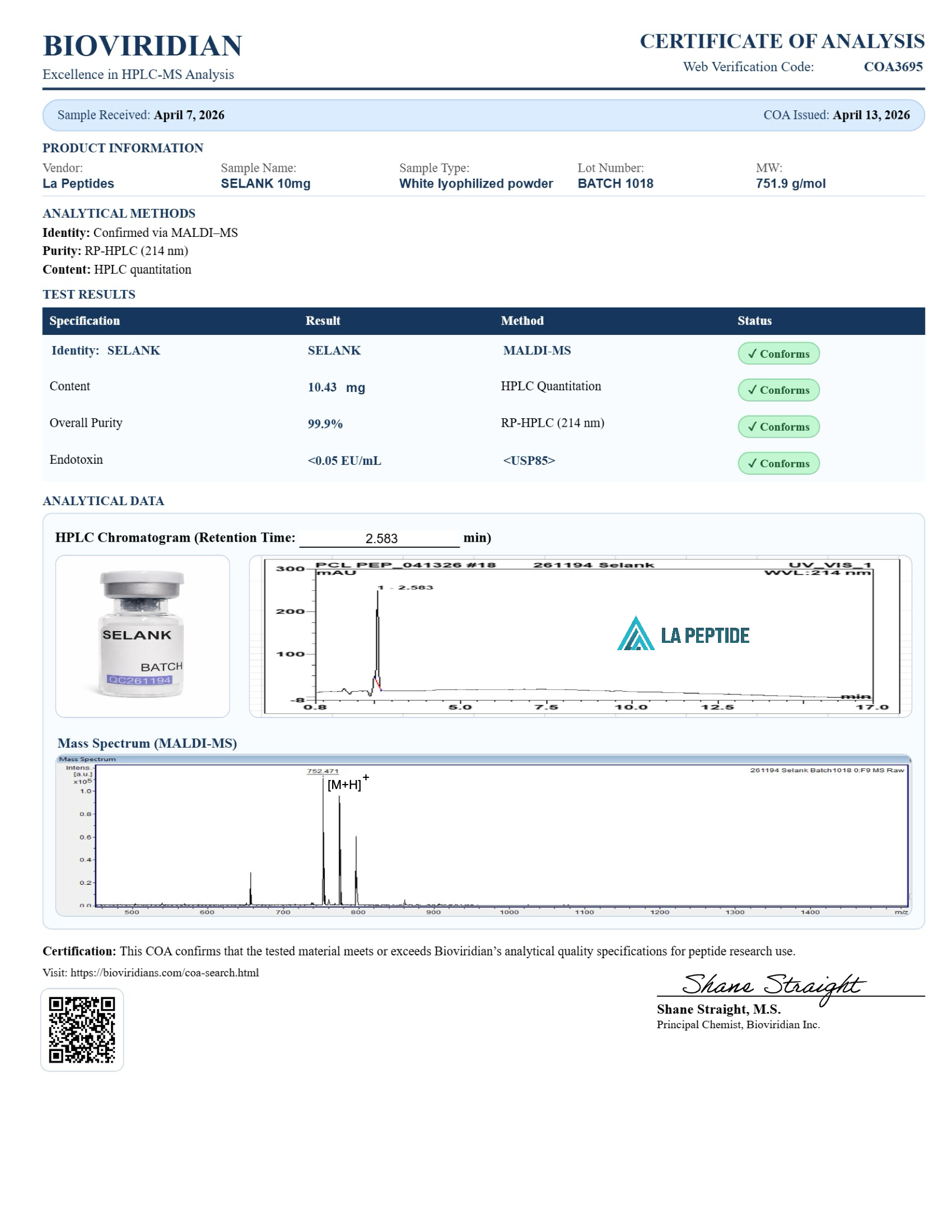
Task: Click the LA PEPTIDE logo in chromatogram
Action: coord(683,634)
